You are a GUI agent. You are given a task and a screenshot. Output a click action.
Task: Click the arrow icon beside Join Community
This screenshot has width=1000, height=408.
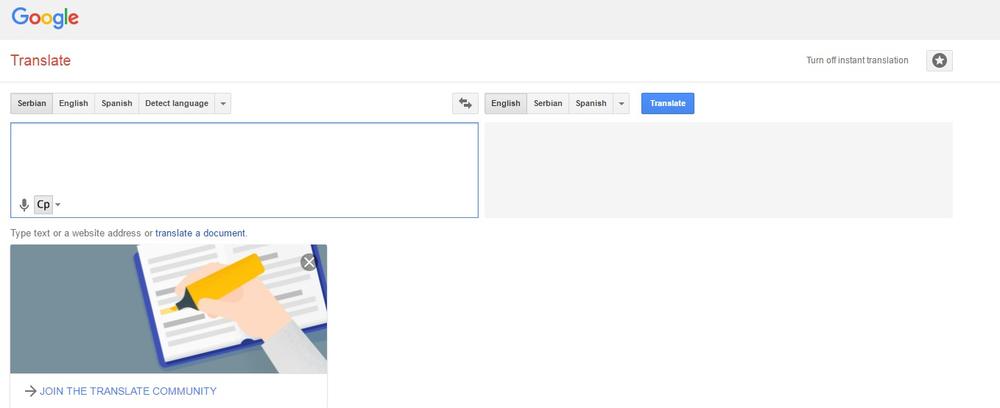pos(30,391)
